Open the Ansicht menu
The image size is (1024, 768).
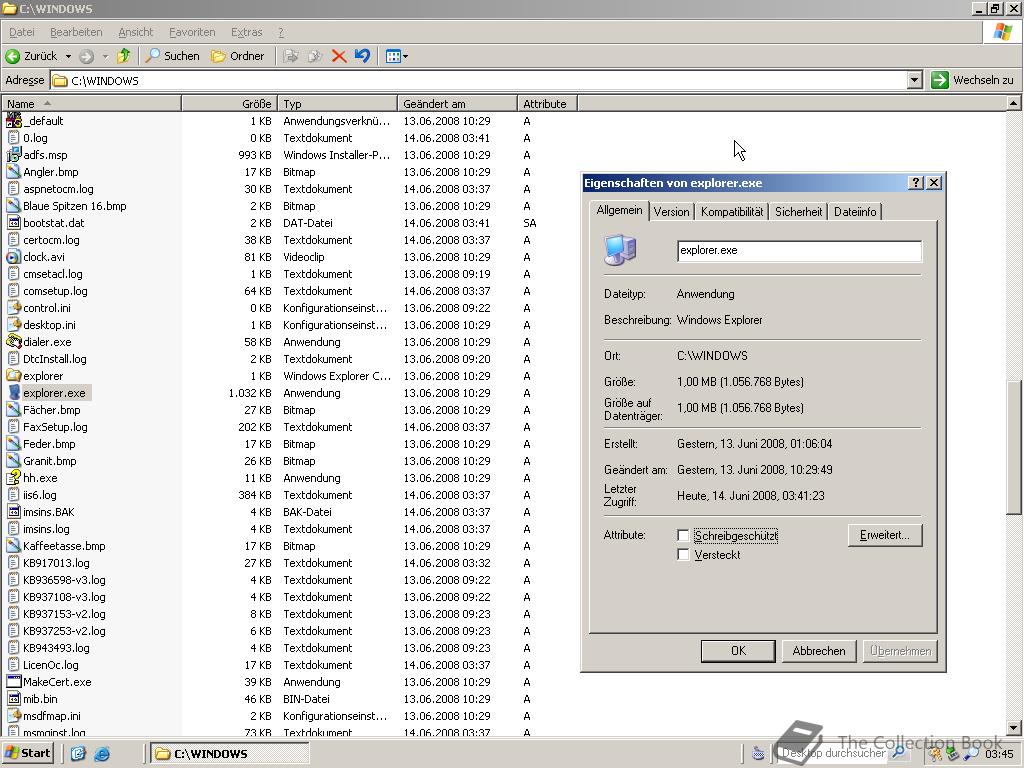pos(136,32)
